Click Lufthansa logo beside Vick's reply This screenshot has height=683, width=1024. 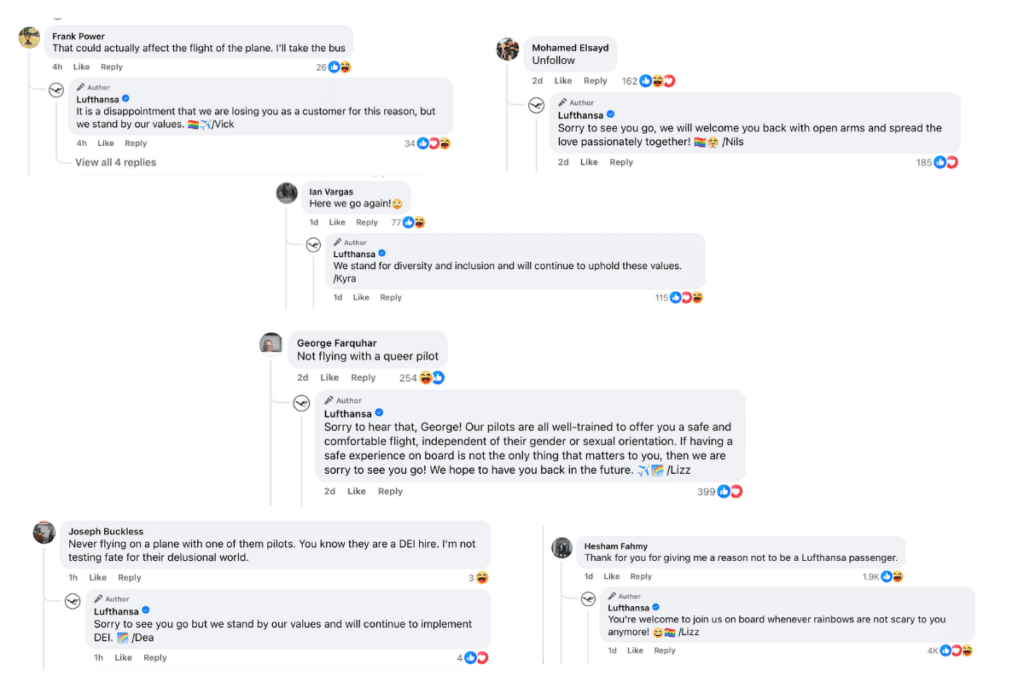click(58, 91)
